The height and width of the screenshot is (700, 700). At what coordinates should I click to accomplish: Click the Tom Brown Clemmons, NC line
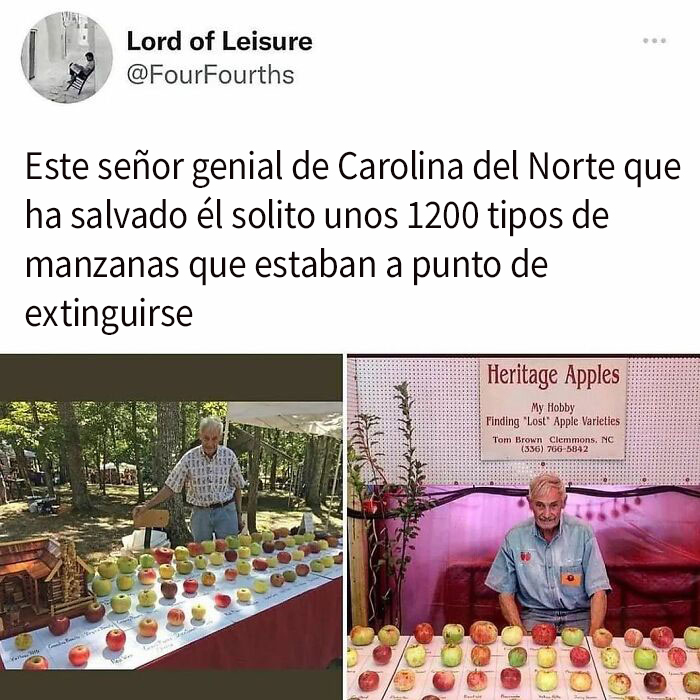pyautogui.click(x=553, y=440)
